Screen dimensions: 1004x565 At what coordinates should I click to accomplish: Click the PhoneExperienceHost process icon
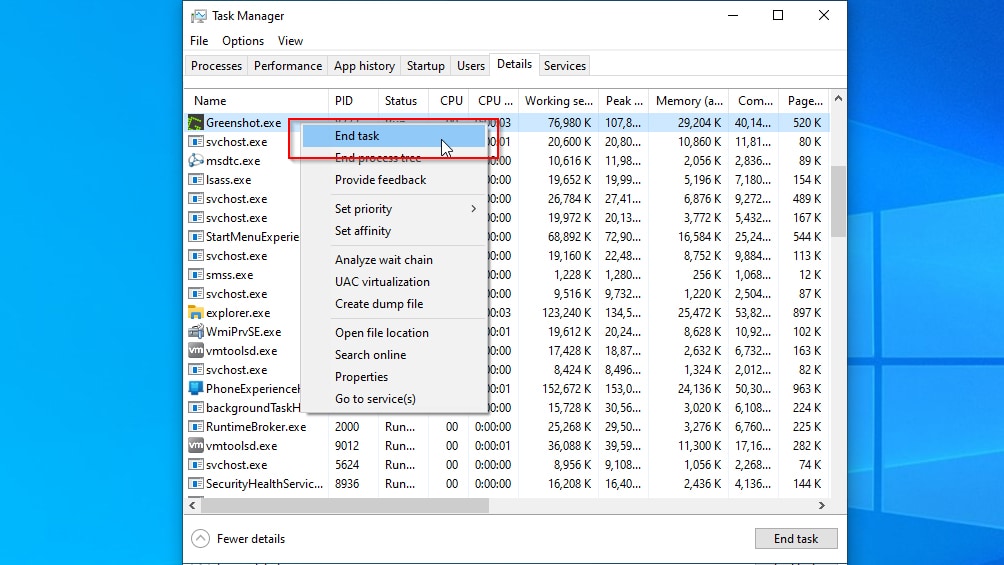[x=197, y=389]
